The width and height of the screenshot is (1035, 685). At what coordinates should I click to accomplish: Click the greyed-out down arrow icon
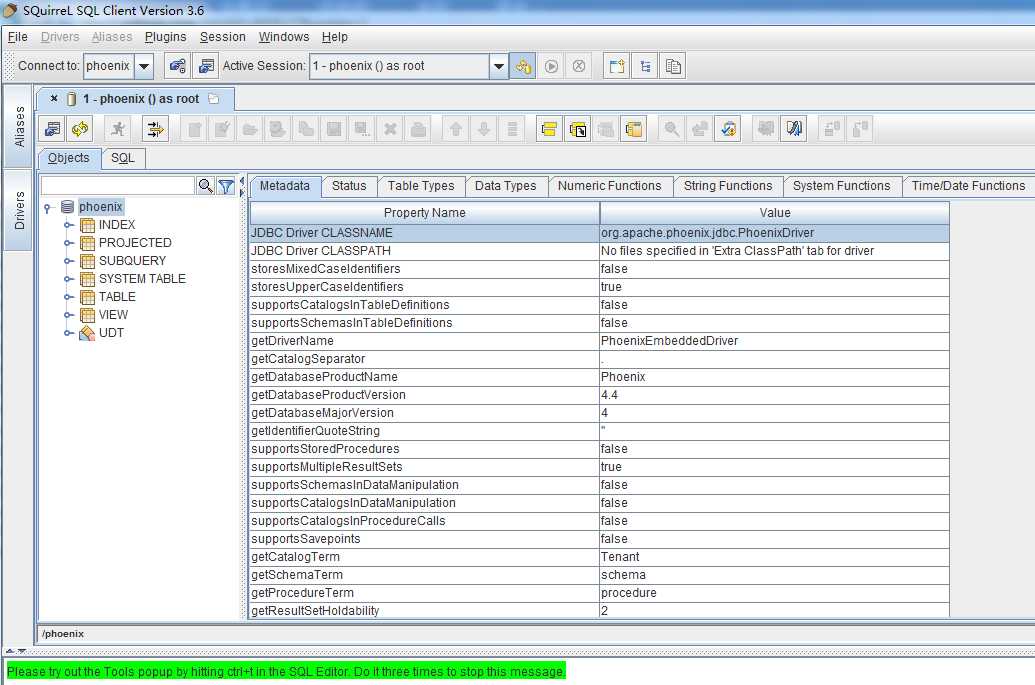[x=484, y=129]
